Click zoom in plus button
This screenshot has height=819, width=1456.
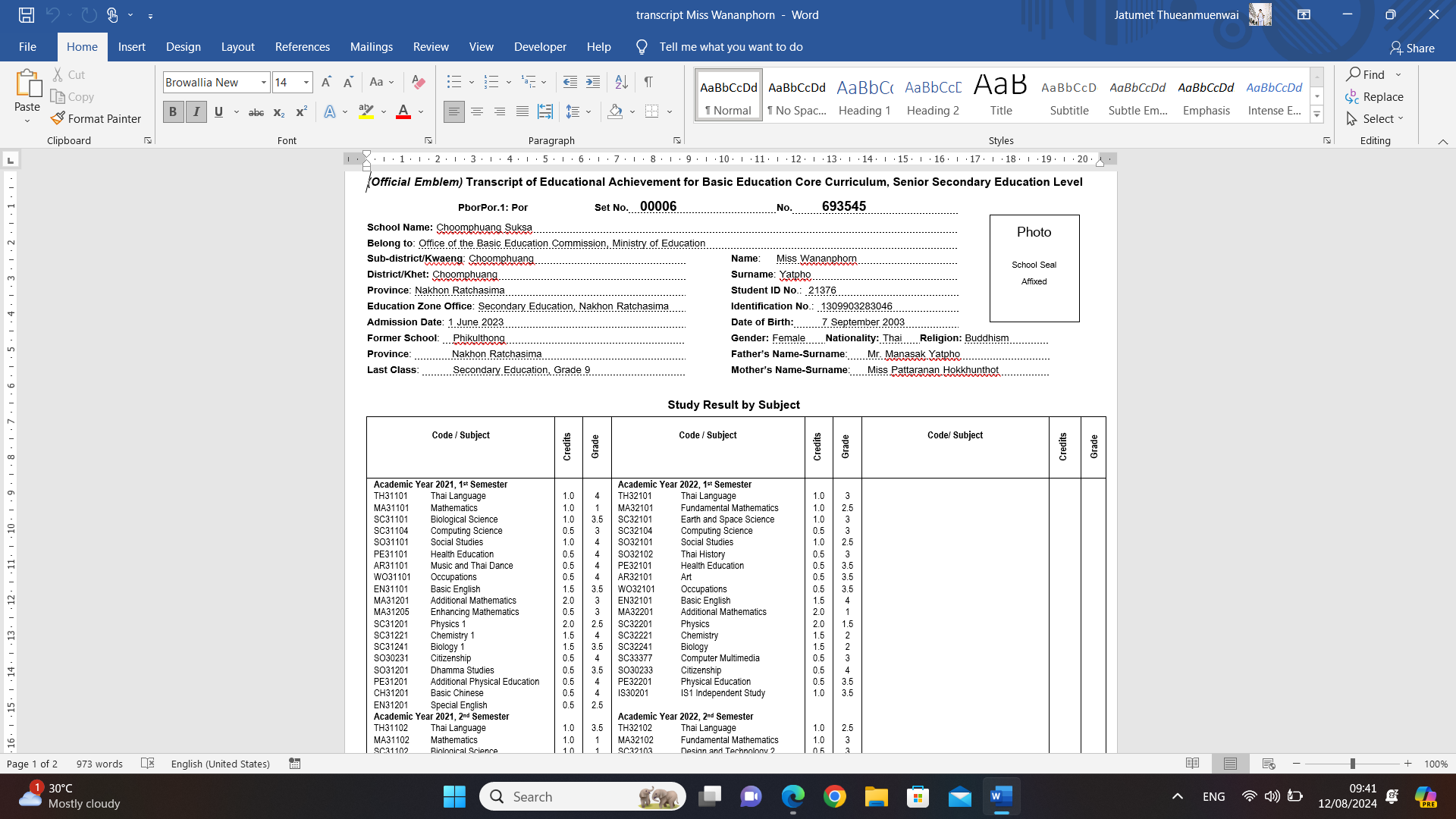[1408, 764]
